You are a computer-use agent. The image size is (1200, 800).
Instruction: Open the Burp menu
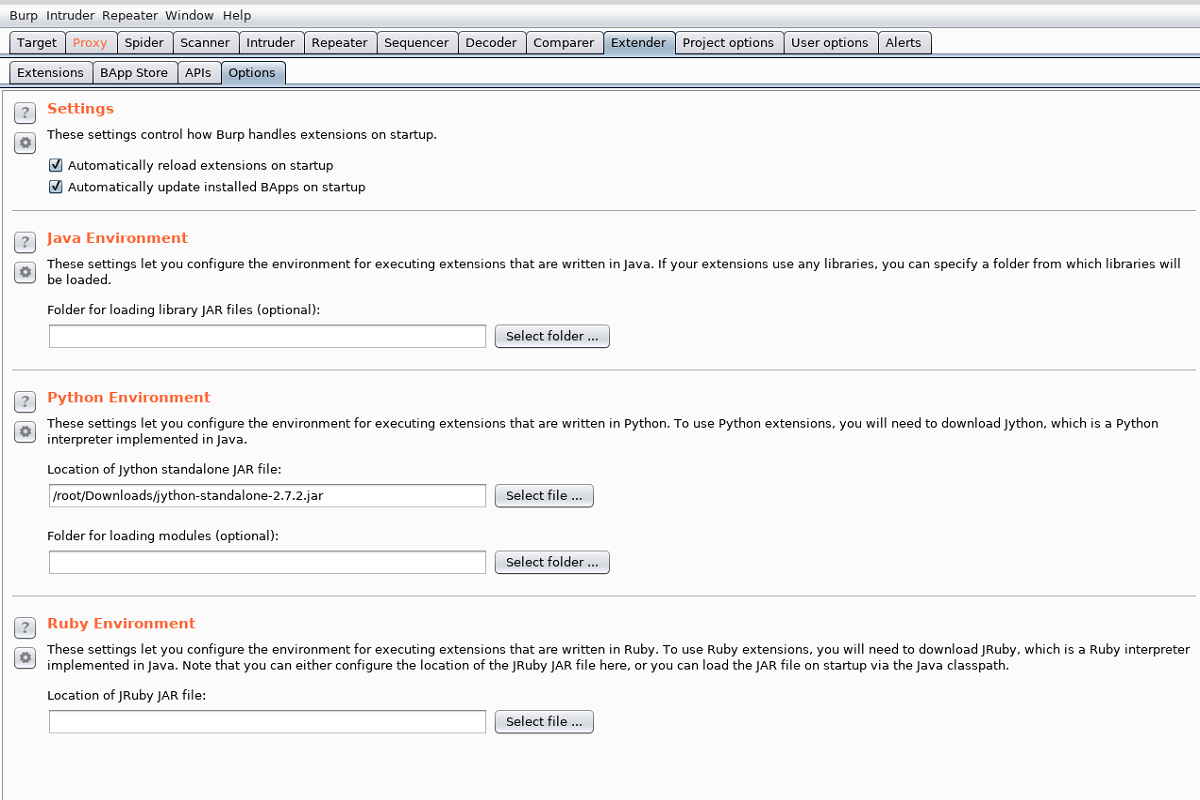coord(24,15)
